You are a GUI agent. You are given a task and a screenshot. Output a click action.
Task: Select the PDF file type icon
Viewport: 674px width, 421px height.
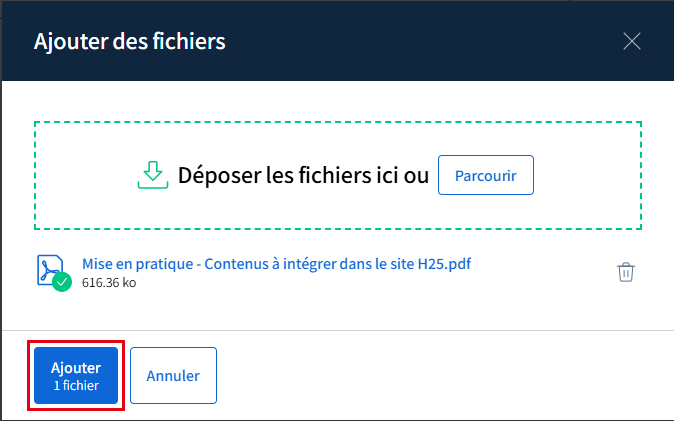50,270
